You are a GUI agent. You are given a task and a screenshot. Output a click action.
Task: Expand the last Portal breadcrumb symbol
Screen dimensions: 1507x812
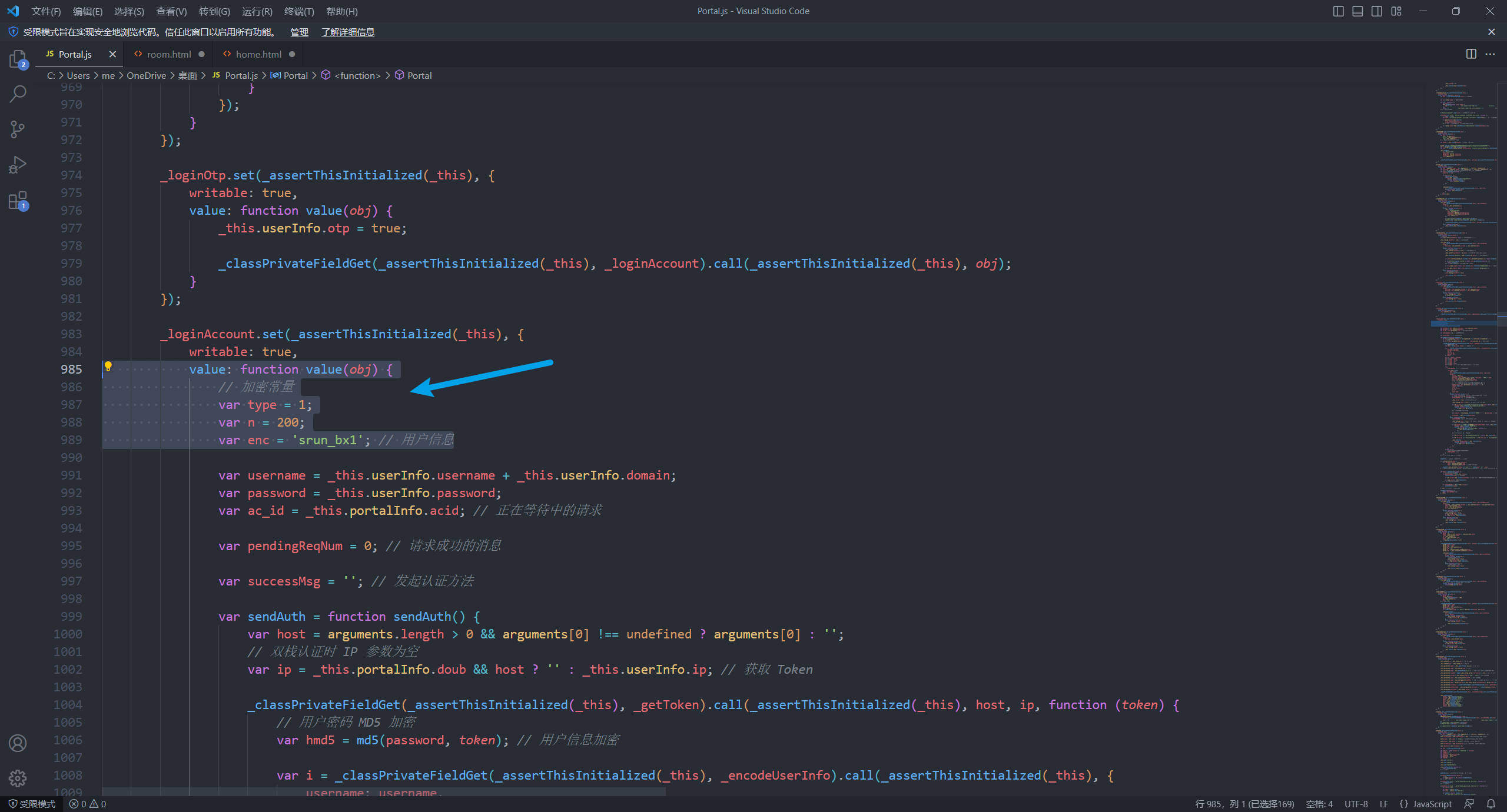pyautogui.click(x=413, y=75)
